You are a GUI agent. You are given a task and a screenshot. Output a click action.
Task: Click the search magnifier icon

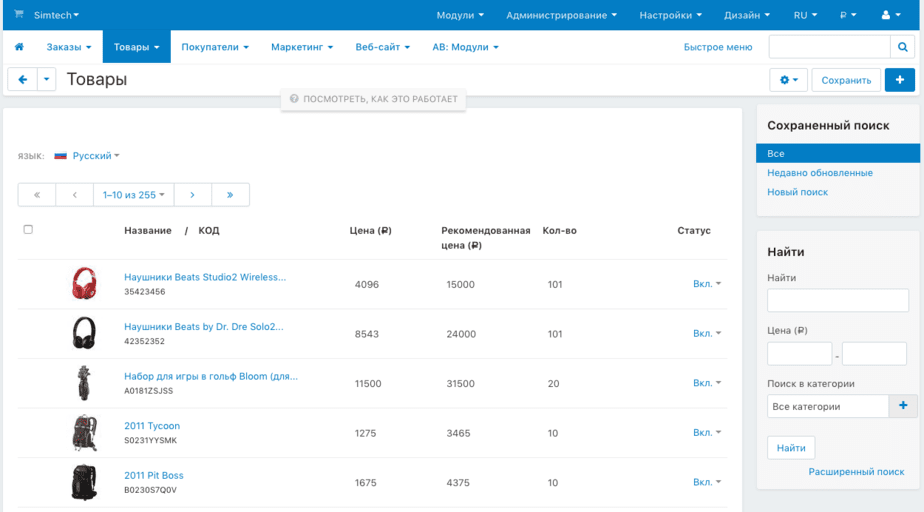(902, 47)
